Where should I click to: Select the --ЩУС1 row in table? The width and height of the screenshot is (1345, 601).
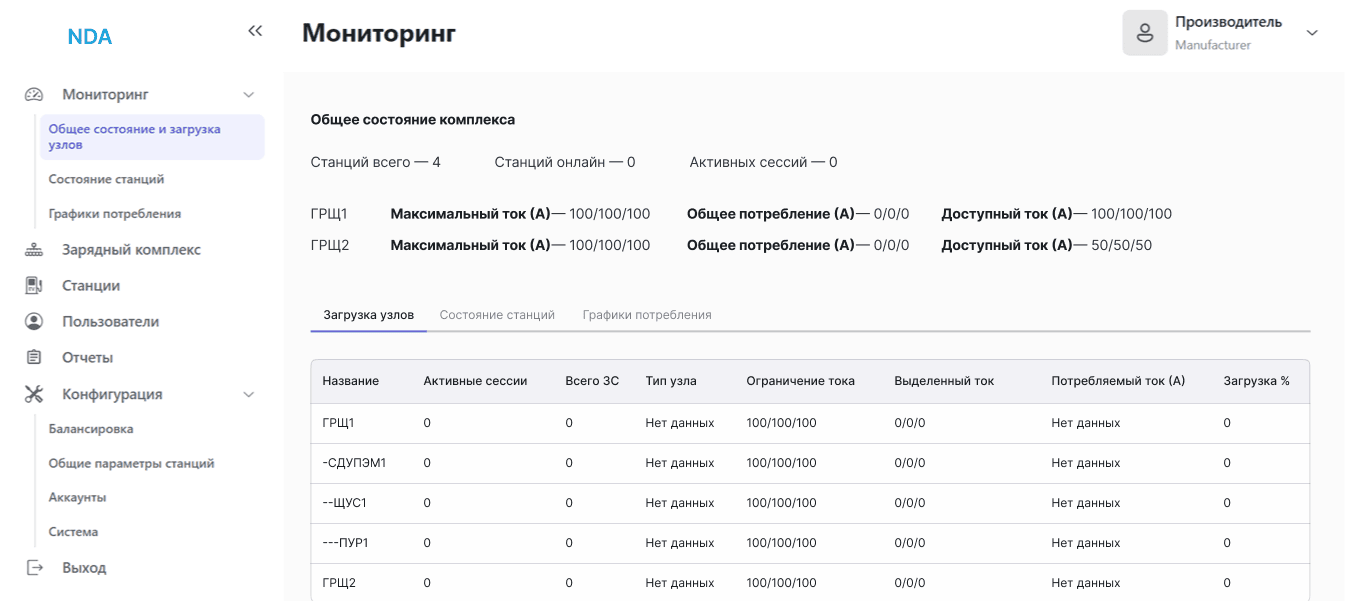pos(345,503)
